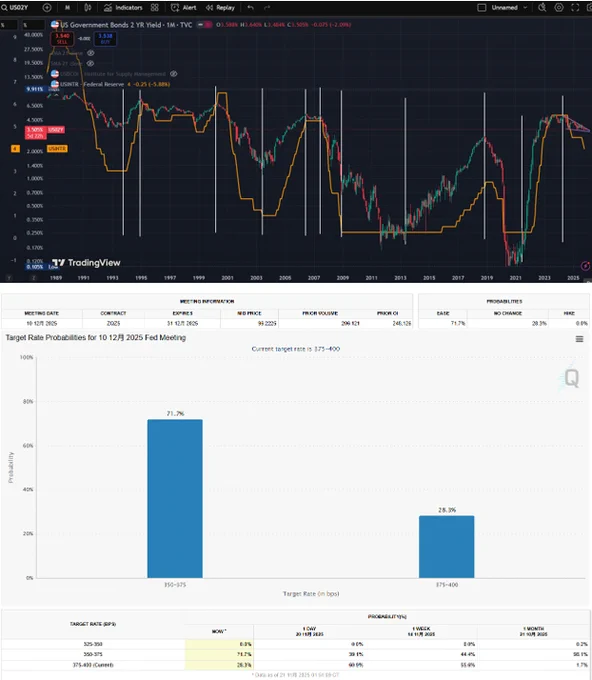Click the 3.540 SELL button
This screenshot has height=680, width=592.
[62, 39]
